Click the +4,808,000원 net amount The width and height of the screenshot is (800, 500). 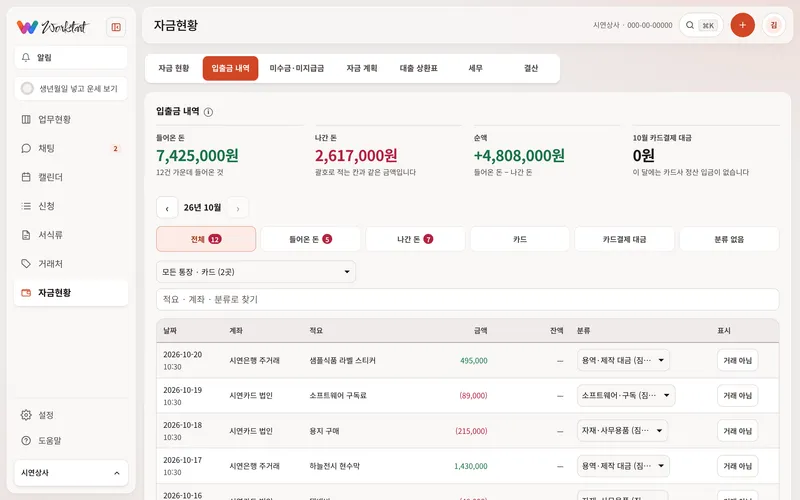coord(519,155)
